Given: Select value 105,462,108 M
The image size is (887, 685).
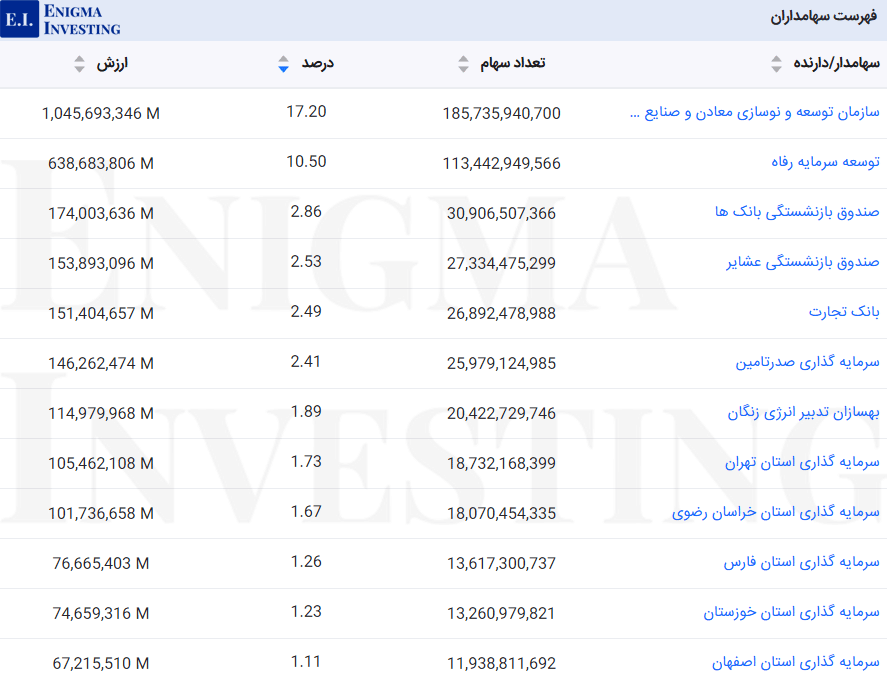Looking at the screenshot, I should (101, 463).
